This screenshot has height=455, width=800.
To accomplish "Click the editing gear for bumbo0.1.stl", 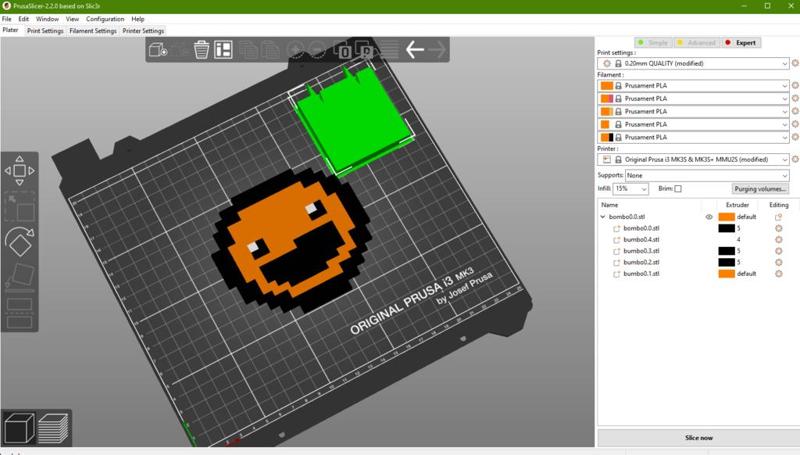I will point(779,273).
